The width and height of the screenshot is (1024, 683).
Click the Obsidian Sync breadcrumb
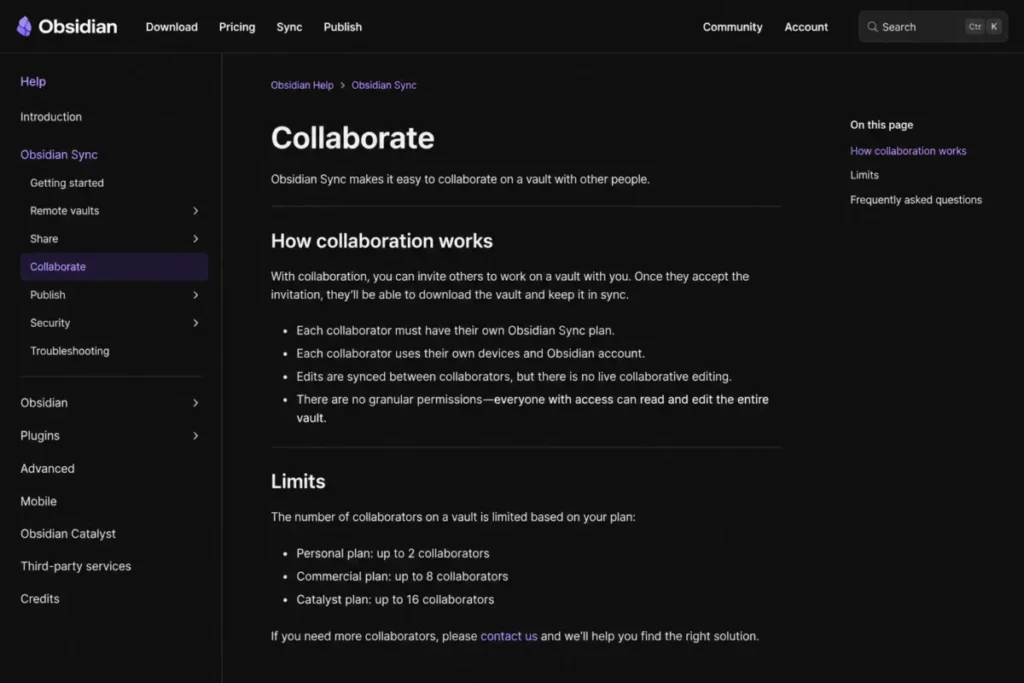pos(384,85)
